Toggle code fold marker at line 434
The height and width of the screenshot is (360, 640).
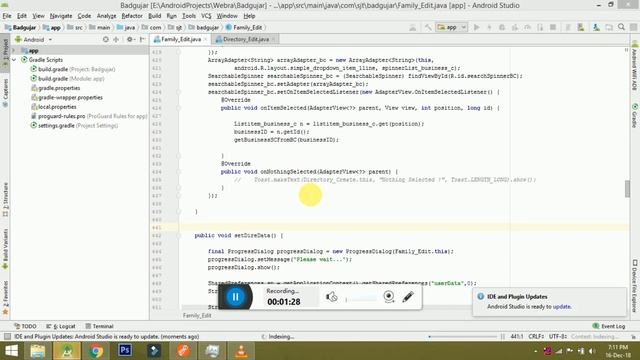coord(178,172)
